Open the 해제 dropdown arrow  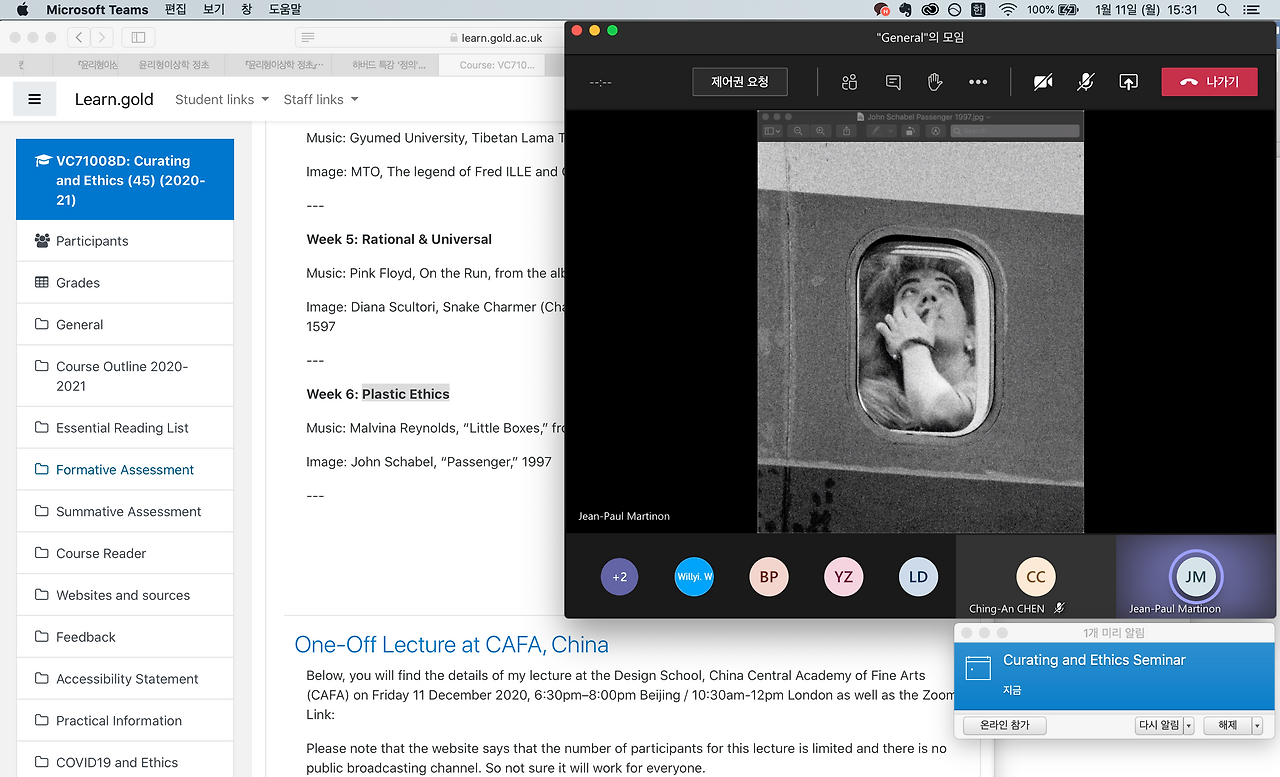coord(1257,725)
